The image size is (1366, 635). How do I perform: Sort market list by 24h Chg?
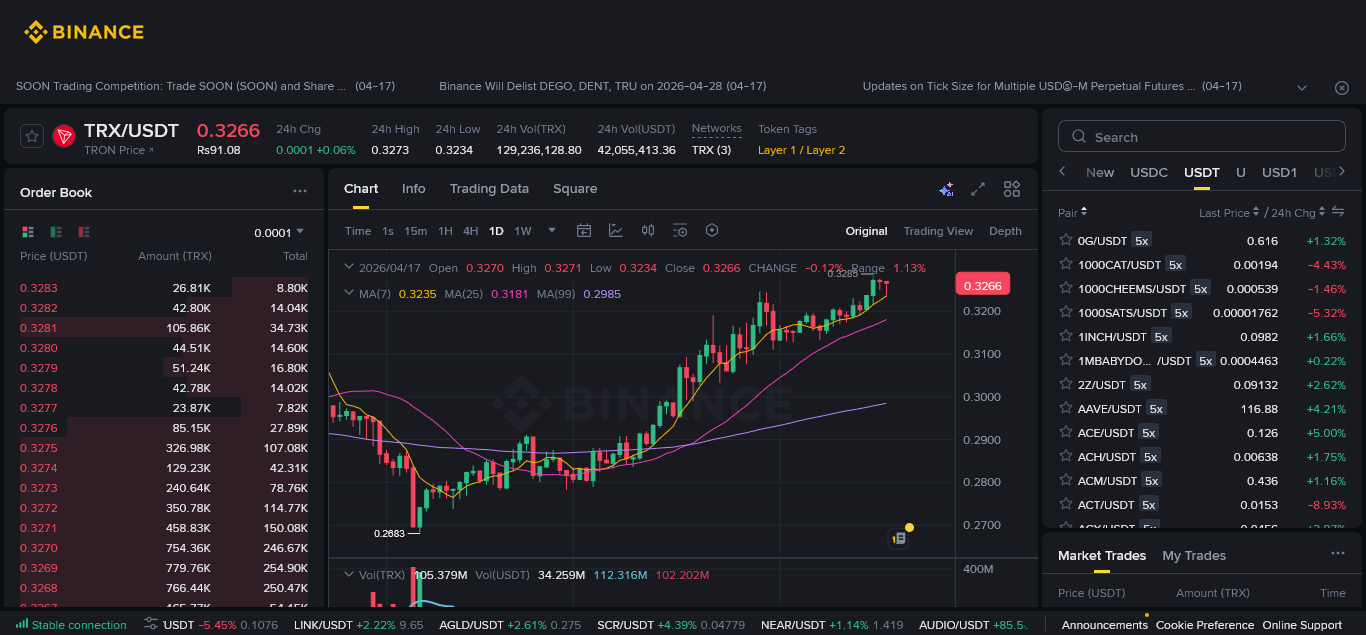[x=1298, y=212]
